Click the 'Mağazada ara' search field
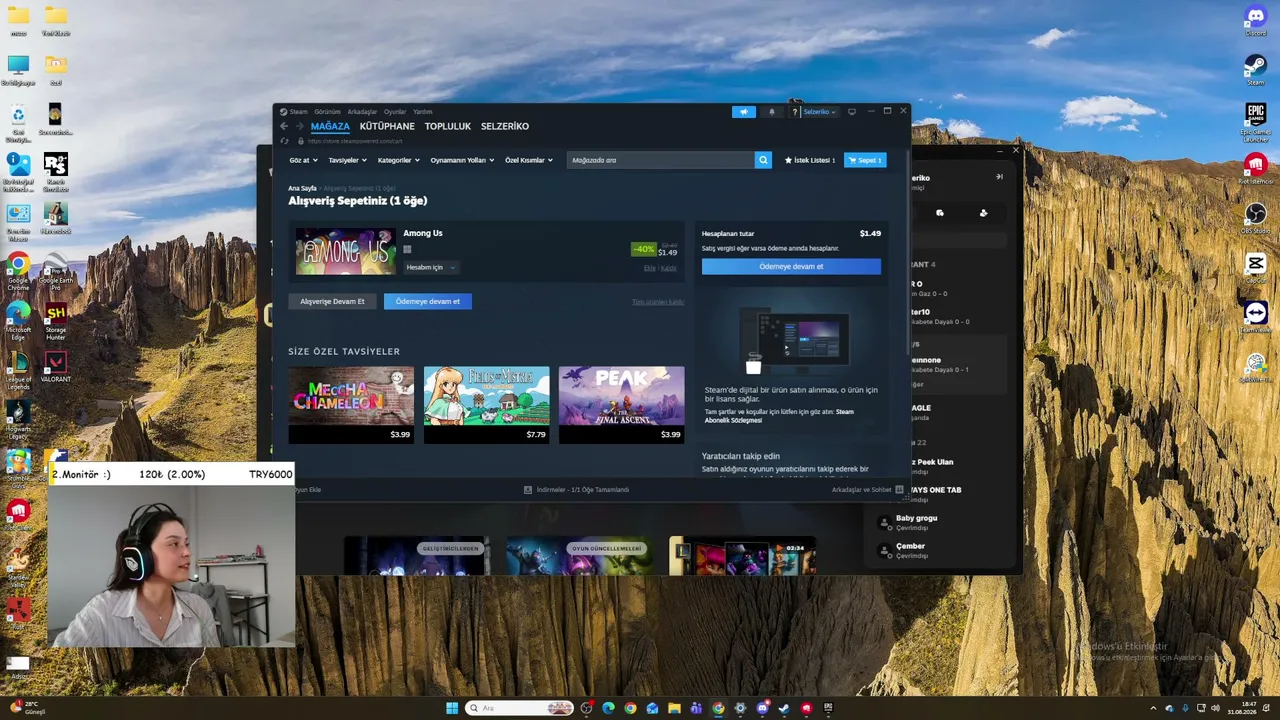 coord(660,160)
